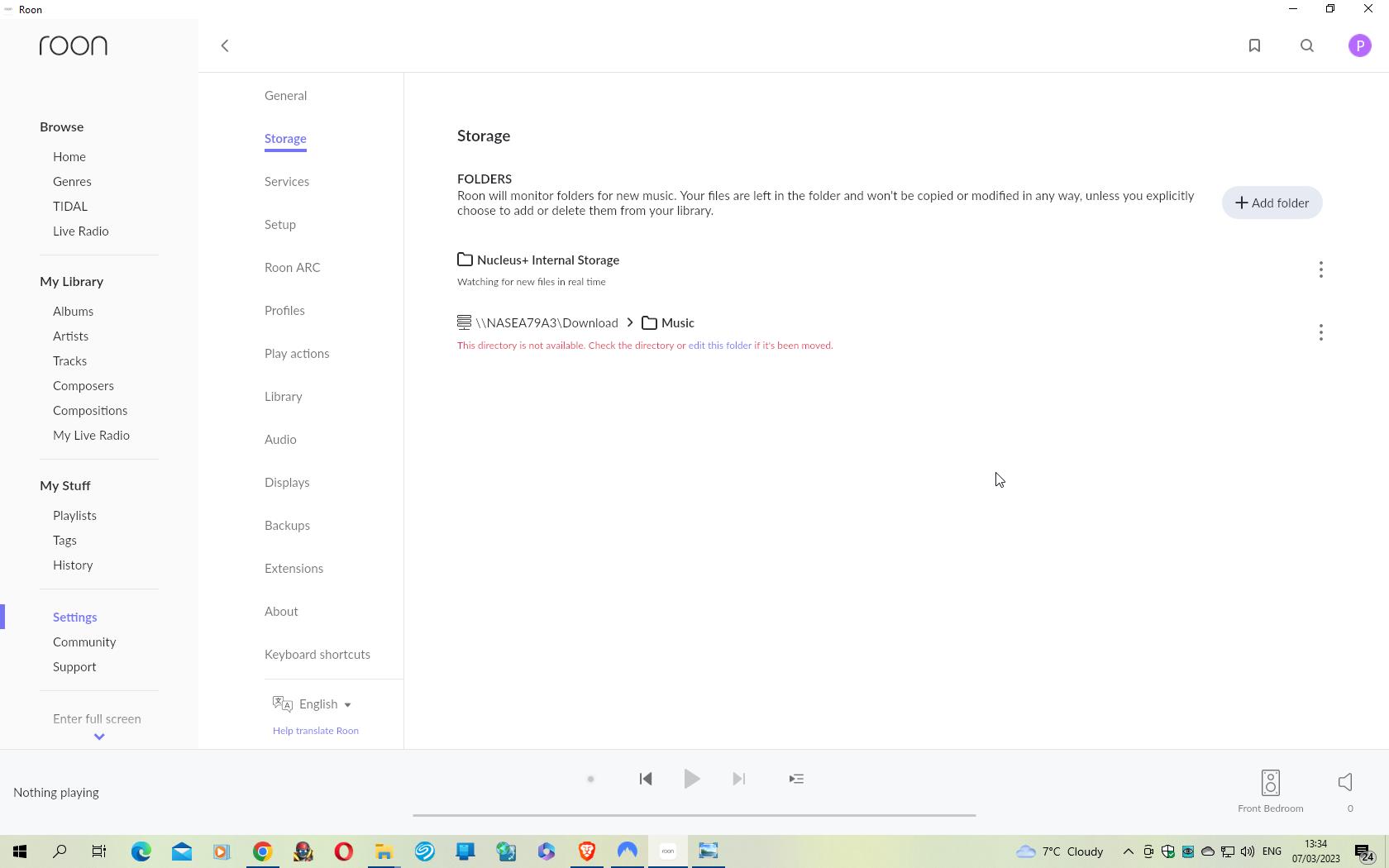Open Extensions settings tab
Viewport: 1389px width, 868px height.
[294, 569]
